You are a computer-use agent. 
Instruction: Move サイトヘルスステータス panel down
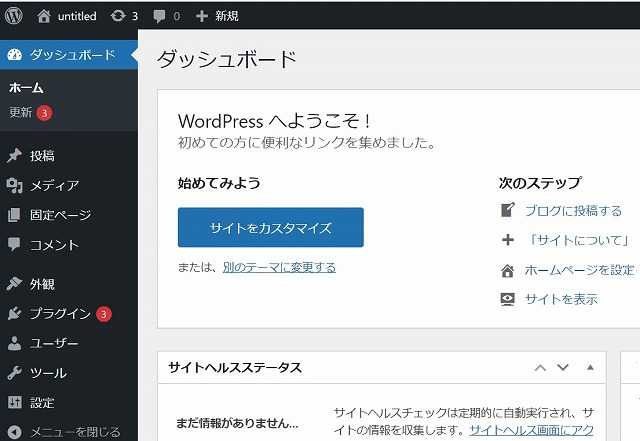pyautogui.click(x=565, y=368)
